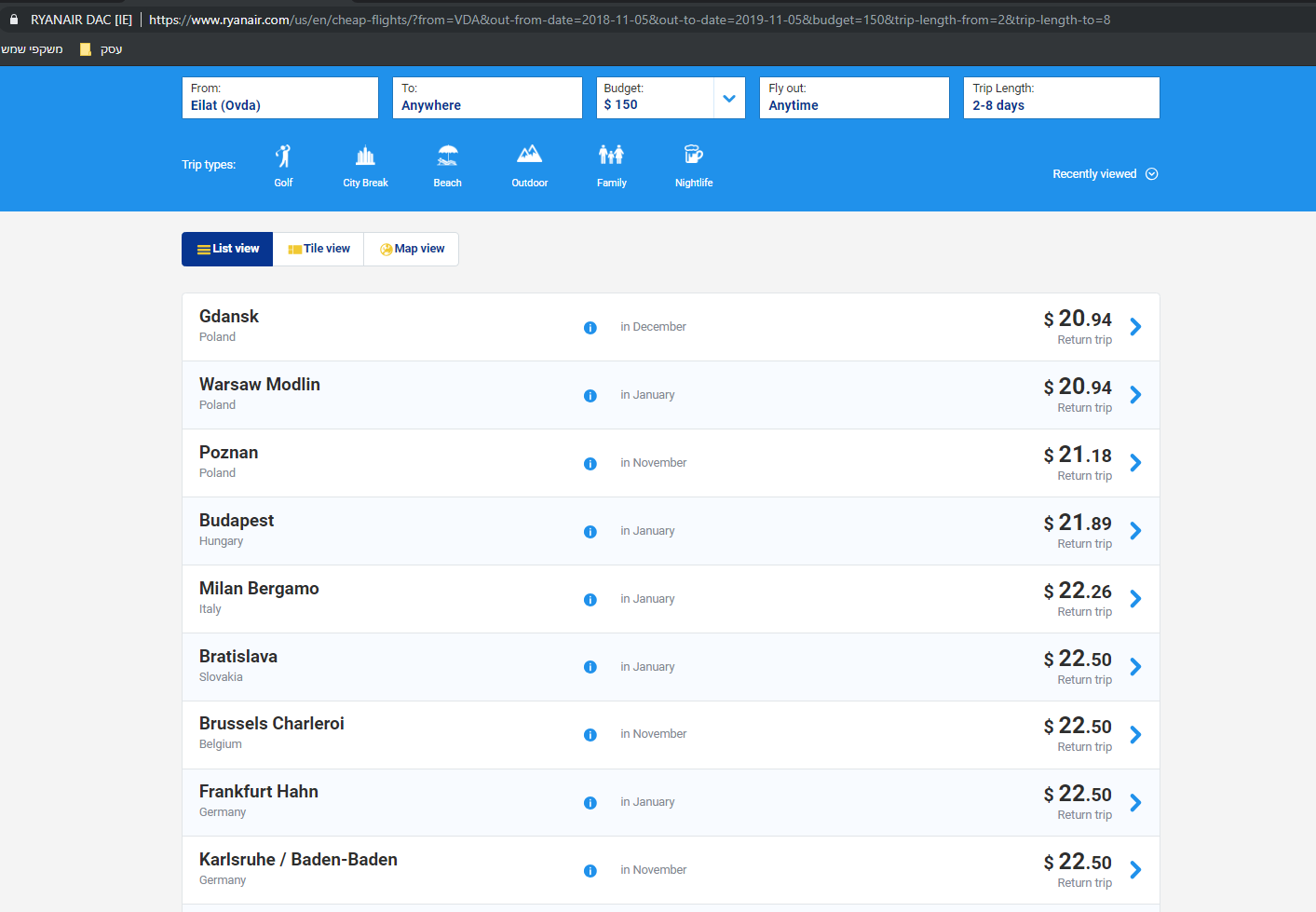The image size is (1316, 912).
Task: Switch to Tile view tab
Action: (319, 249)
